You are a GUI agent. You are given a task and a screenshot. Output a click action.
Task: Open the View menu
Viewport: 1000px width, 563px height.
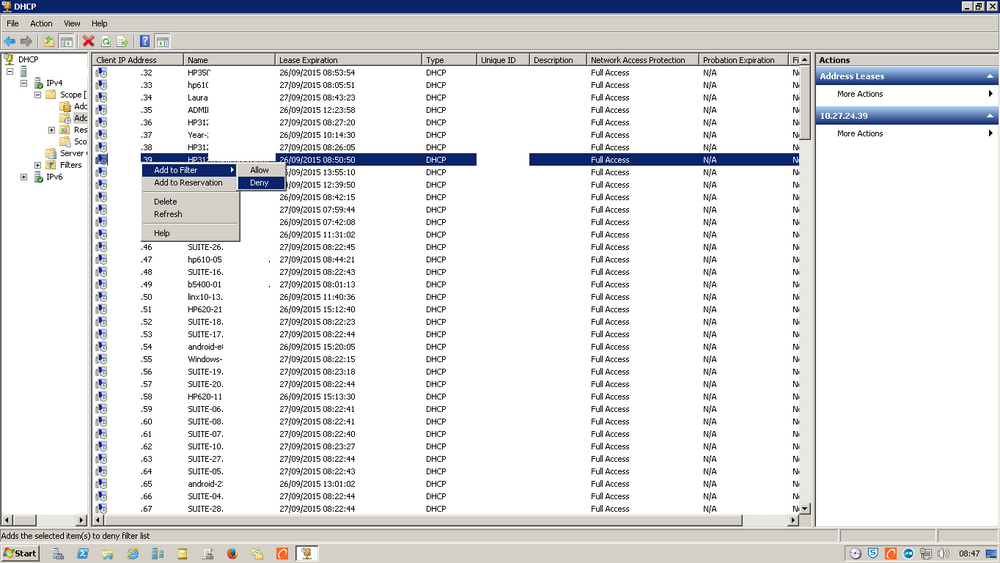point(72,24)
